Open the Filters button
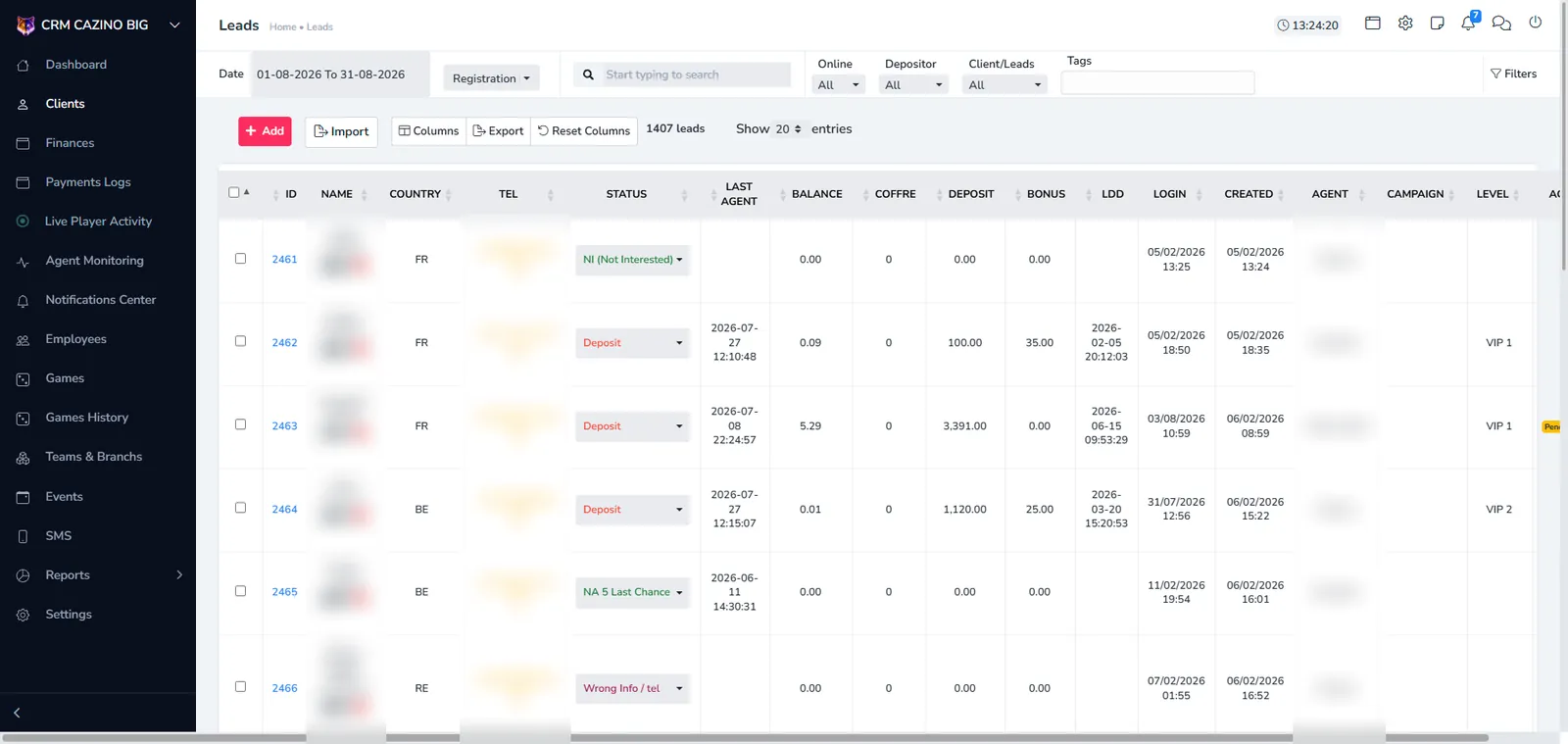1568x744 pixels. coord(1513,74)
